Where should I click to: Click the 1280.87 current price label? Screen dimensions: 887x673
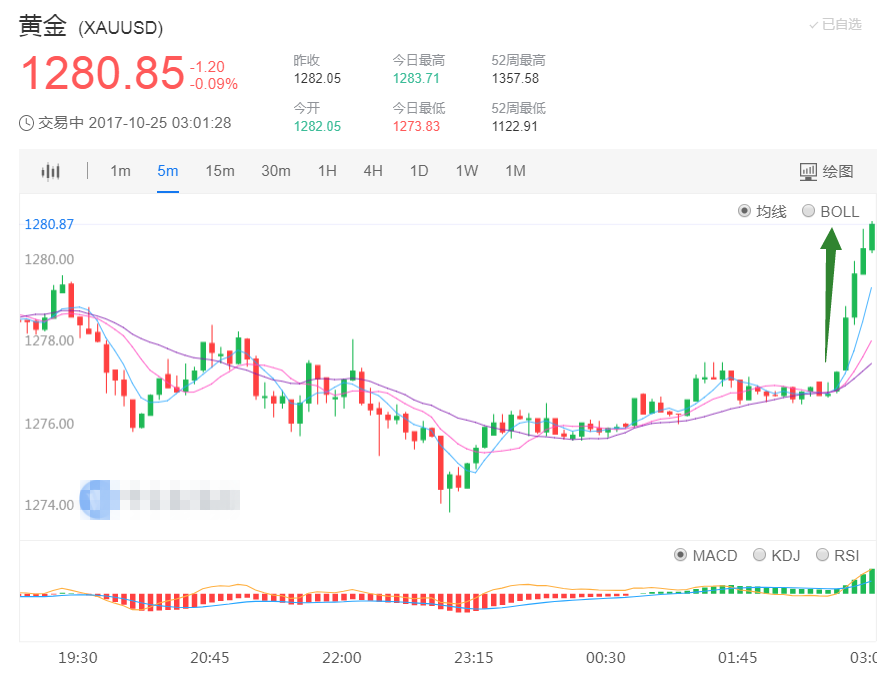pos(49,224)
